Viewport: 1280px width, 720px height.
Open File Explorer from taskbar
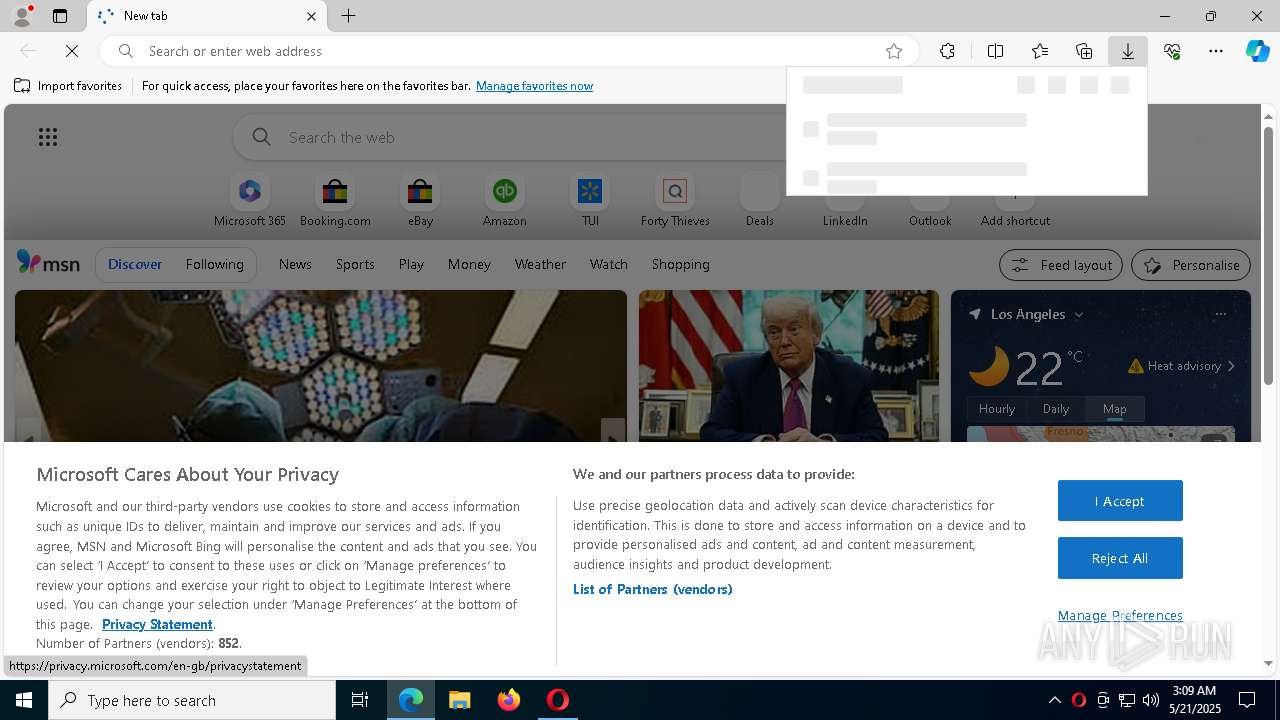click(460, 700)
